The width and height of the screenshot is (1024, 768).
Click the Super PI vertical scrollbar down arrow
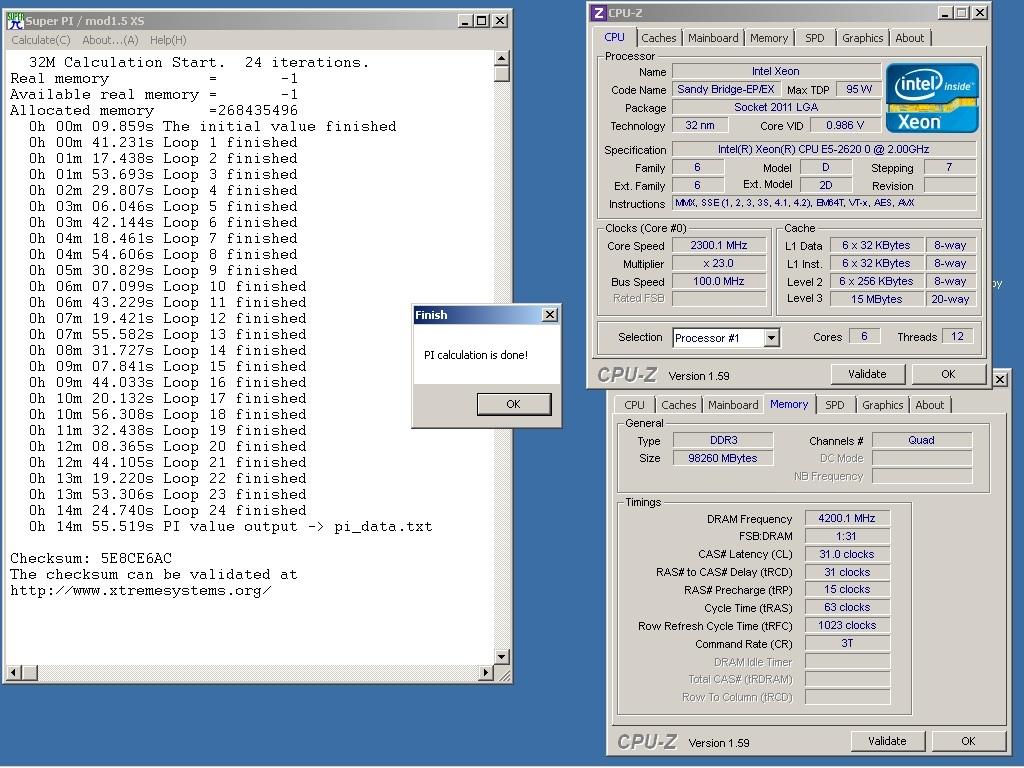click(x=502, y=657)
